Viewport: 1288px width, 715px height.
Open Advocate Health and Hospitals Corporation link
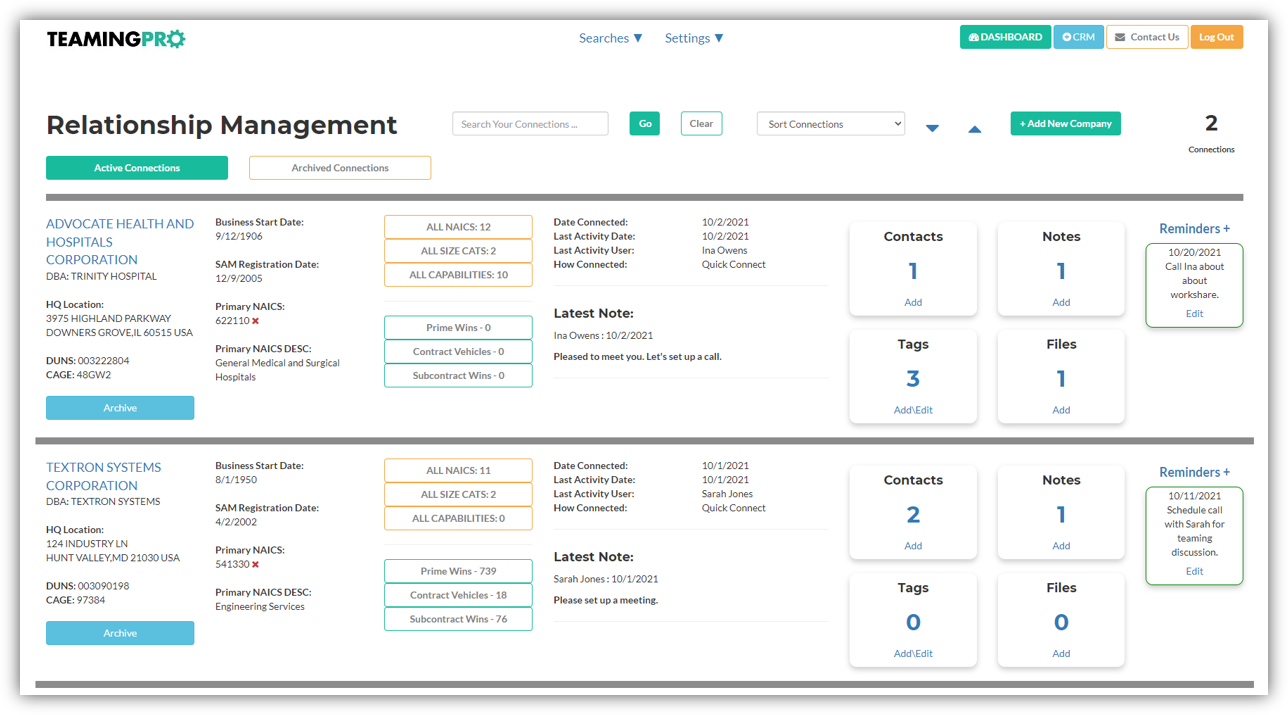pos(120,242)
